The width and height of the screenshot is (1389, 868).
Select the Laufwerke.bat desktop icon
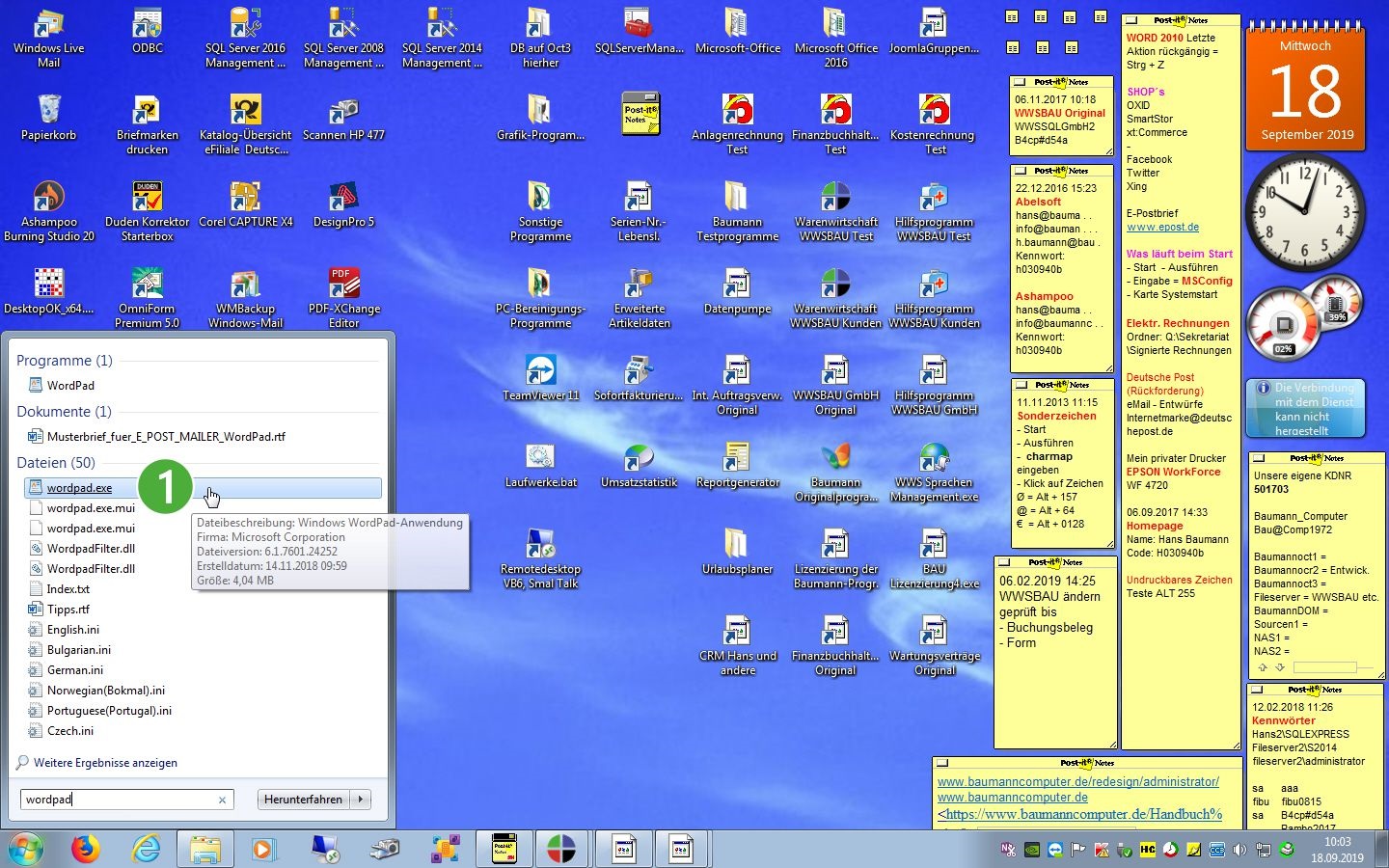point(540,465)
